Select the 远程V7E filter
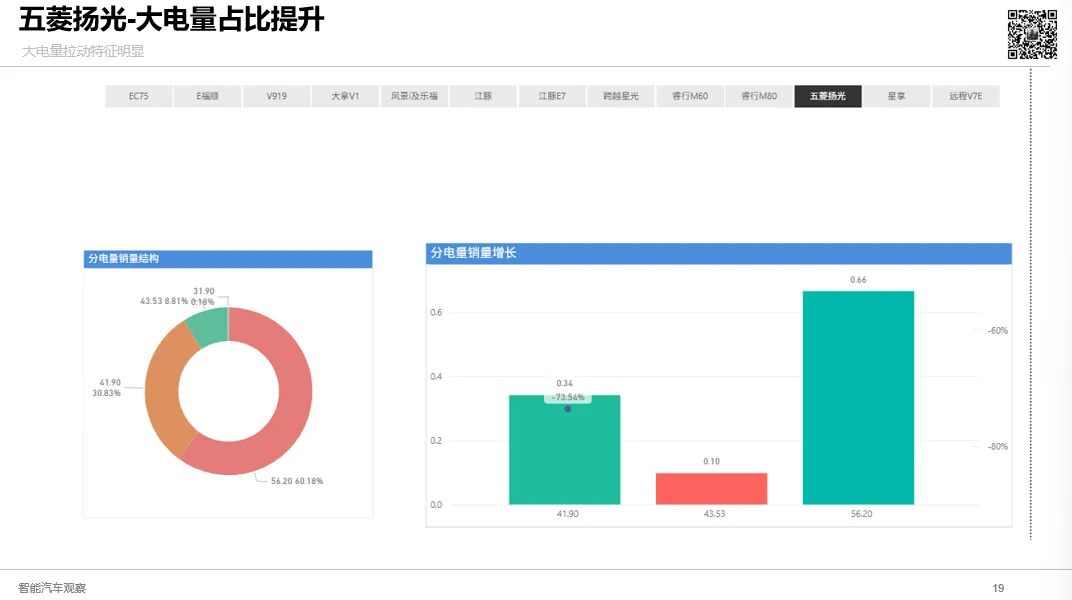1072x600 pixels. point(966,96)
